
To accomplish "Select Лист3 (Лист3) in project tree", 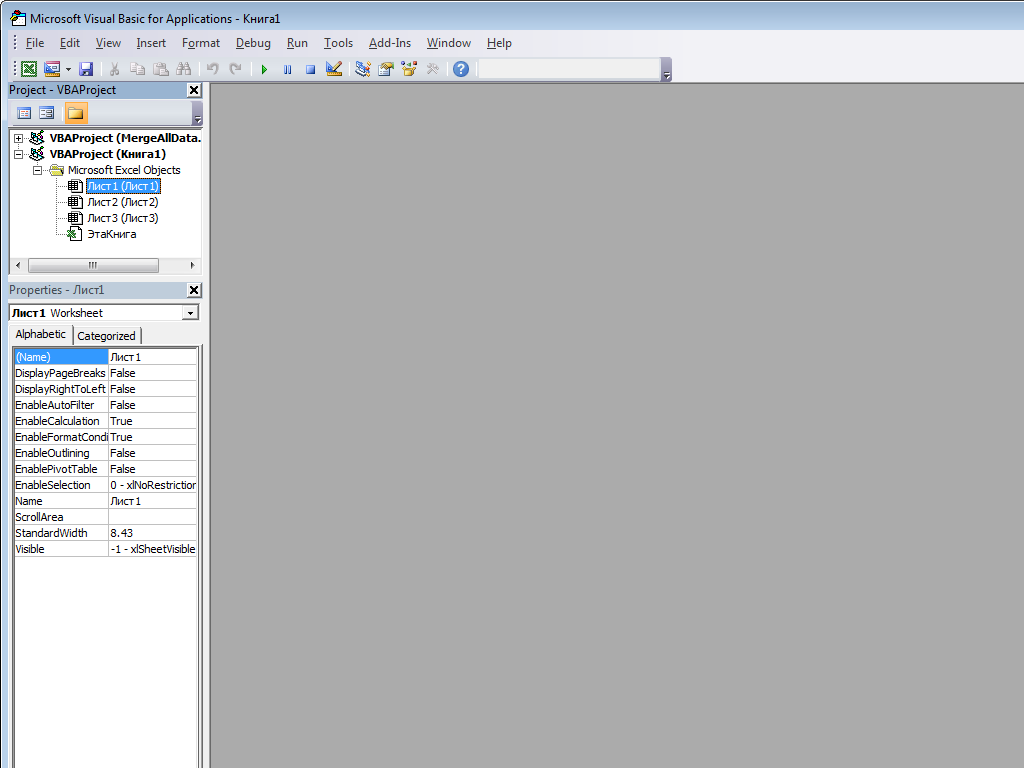I will click(123, 218).
